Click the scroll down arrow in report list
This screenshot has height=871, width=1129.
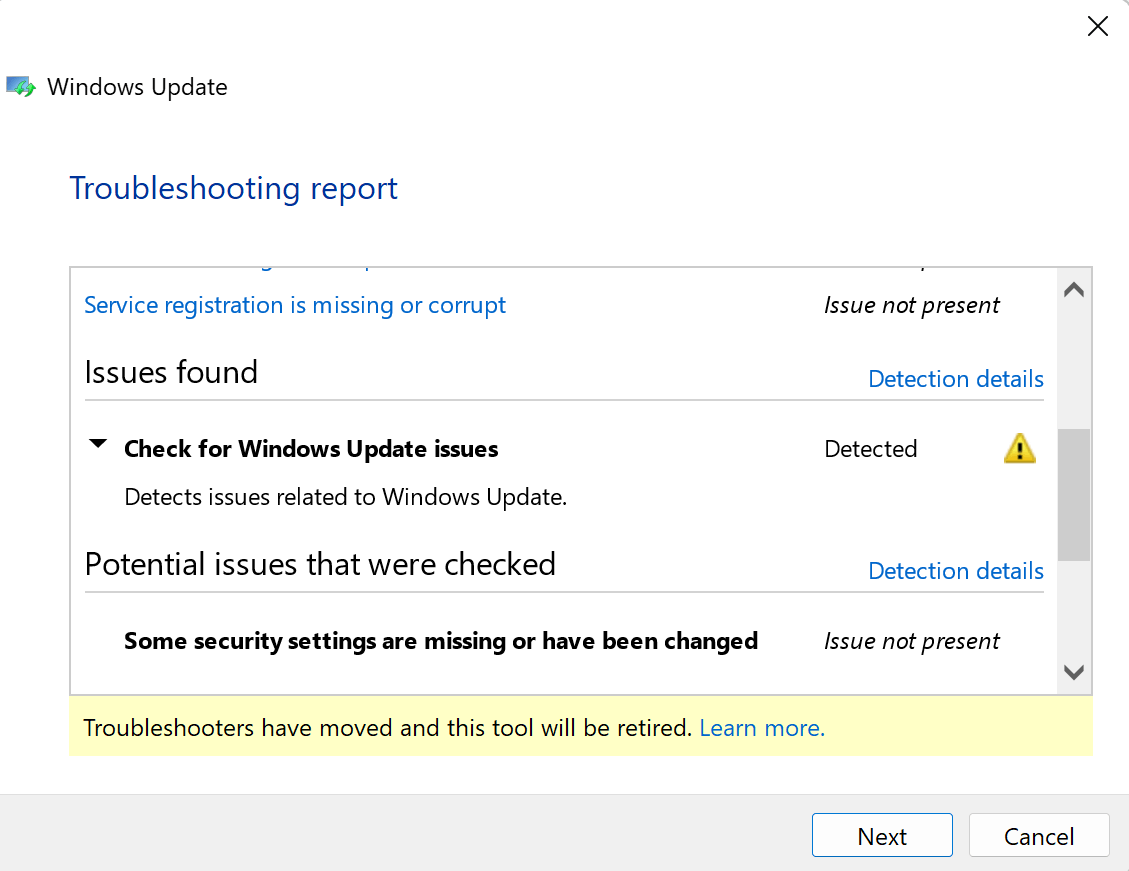pyautogui.click(x=1074, y=672)
